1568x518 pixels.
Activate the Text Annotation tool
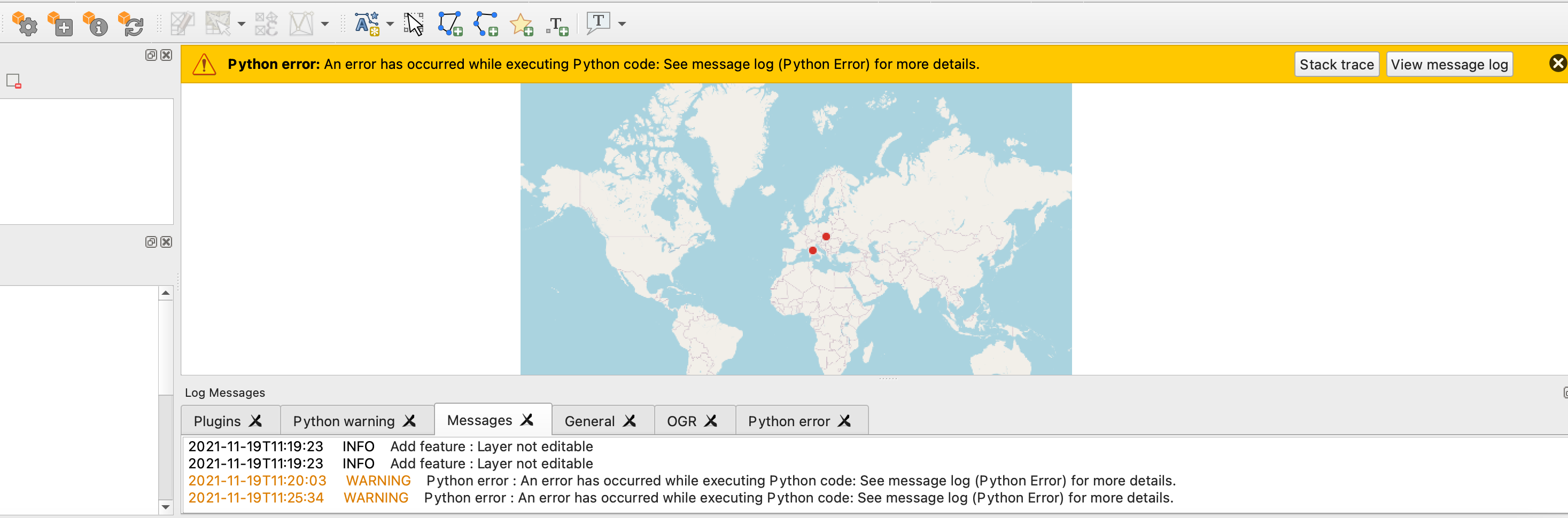(x=599, y=23)
